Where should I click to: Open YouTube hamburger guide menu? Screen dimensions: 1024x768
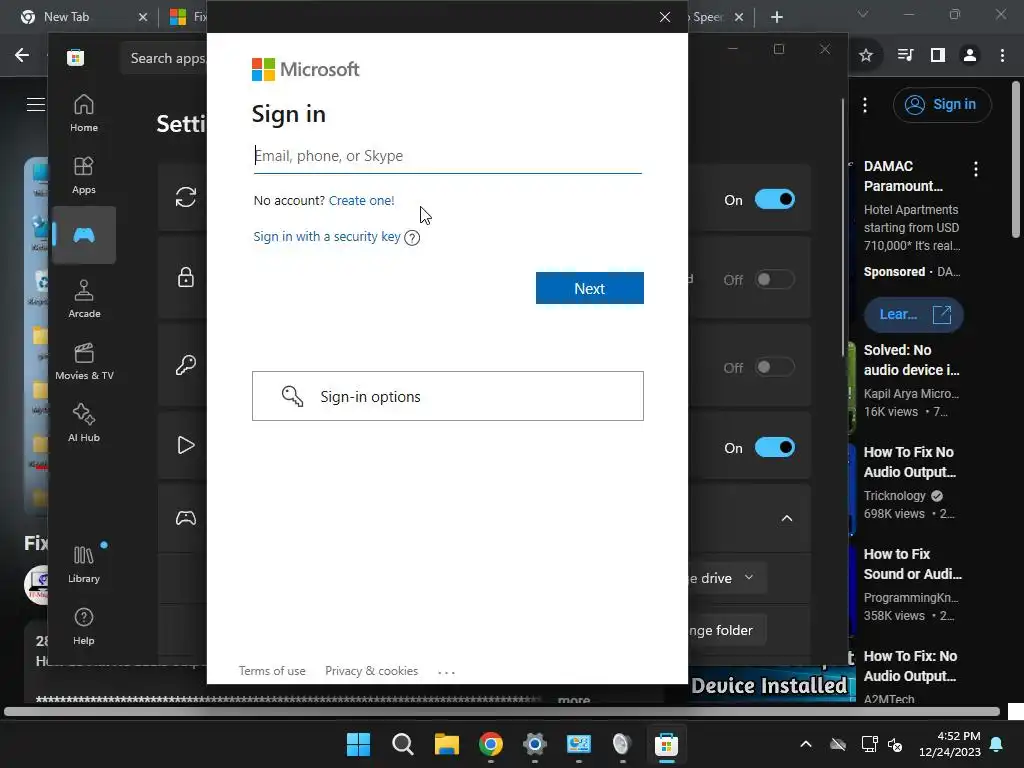coord(36,104)
